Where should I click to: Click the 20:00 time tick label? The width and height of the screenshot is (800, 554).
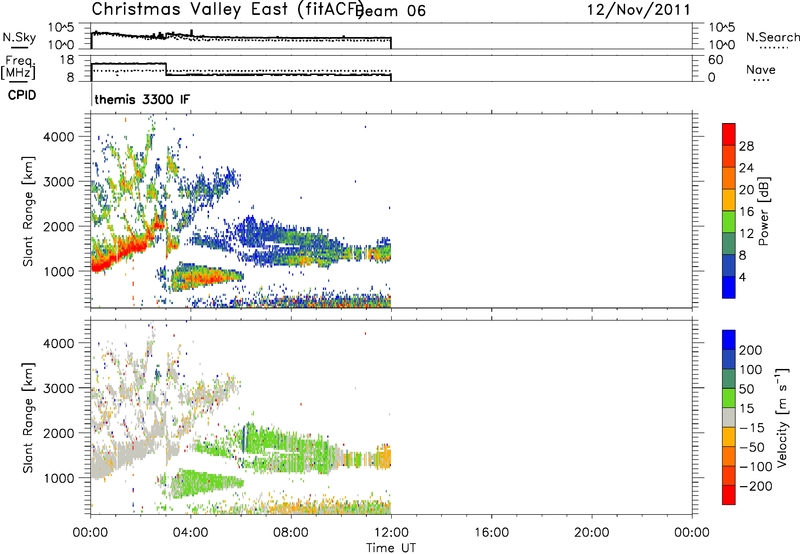click(x=591, y=533)
